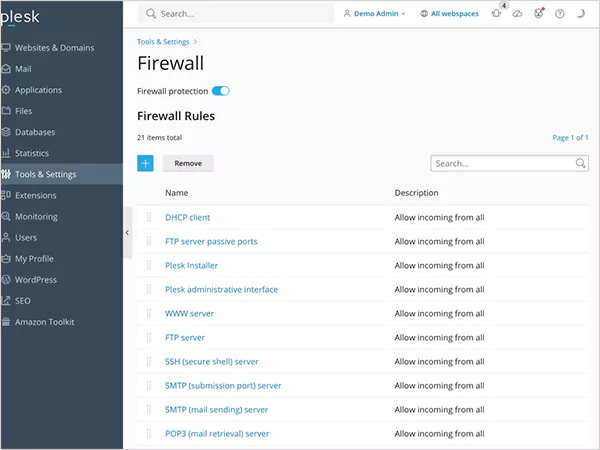Click the firewall rules Search field
This screenshot has height=450, width=600.
click(x=510, y=163)
